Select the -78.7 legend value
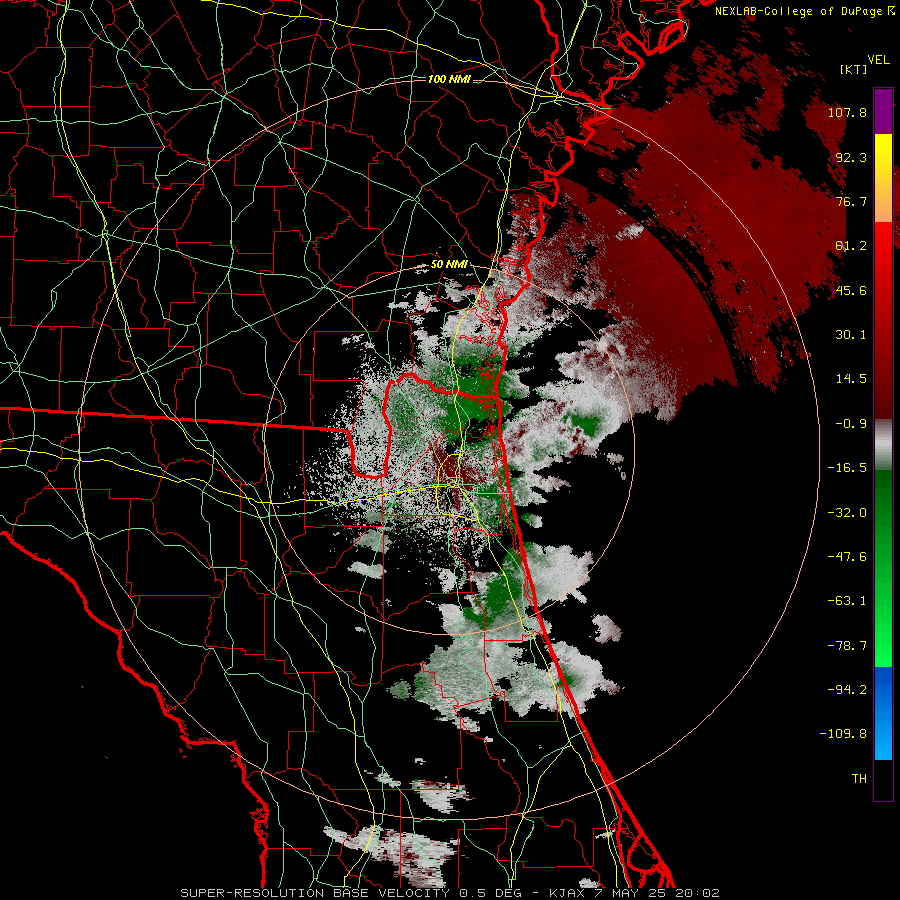 pyautogui.click(x=847, y=645)
